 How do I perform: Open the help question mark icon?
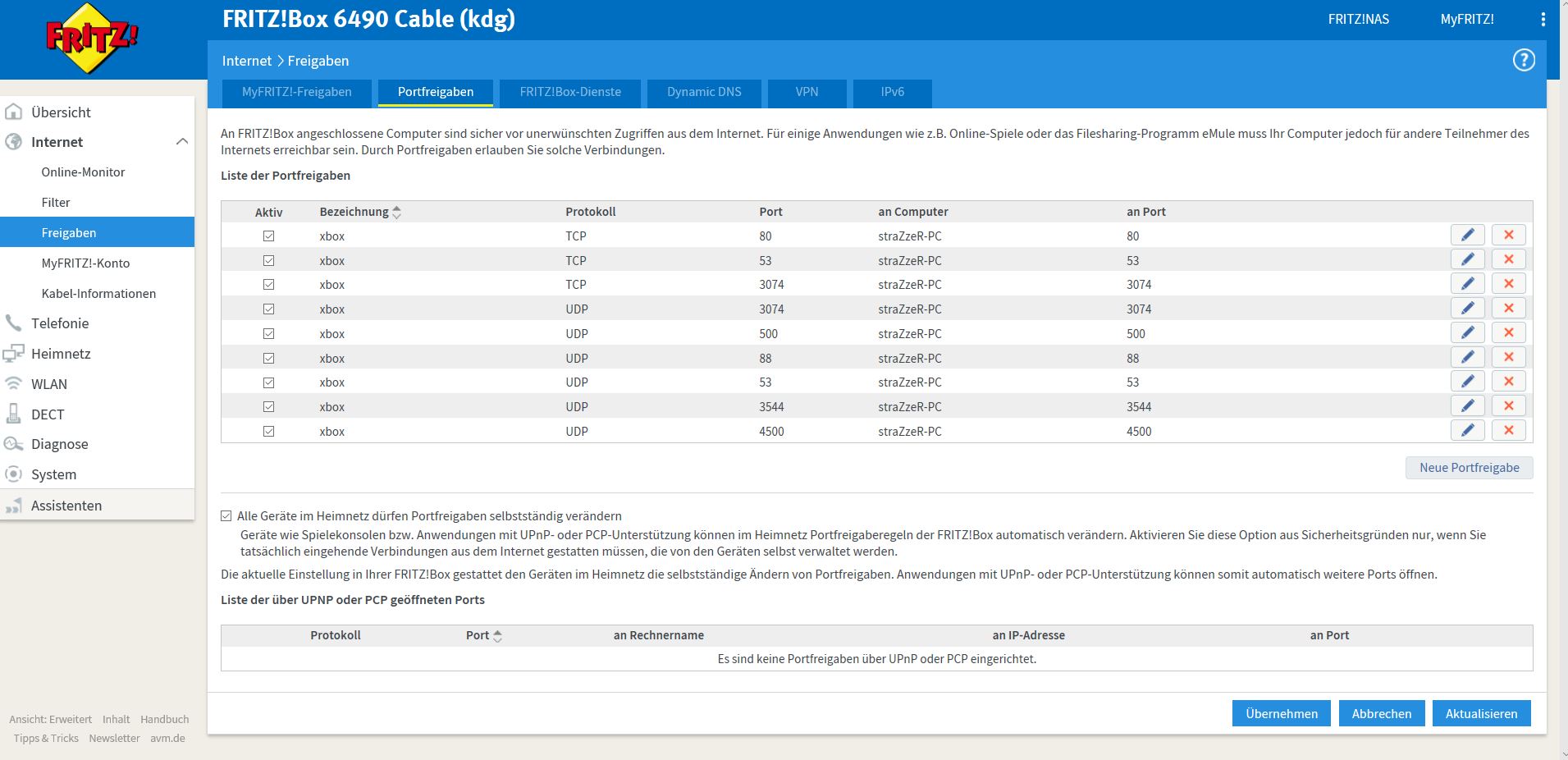[1524, 60]
